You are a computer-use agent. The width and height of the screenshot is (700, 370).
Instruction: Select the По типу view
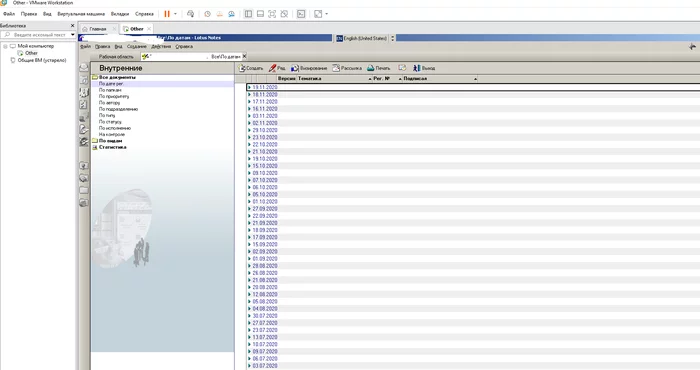click(x=107, y=115)
